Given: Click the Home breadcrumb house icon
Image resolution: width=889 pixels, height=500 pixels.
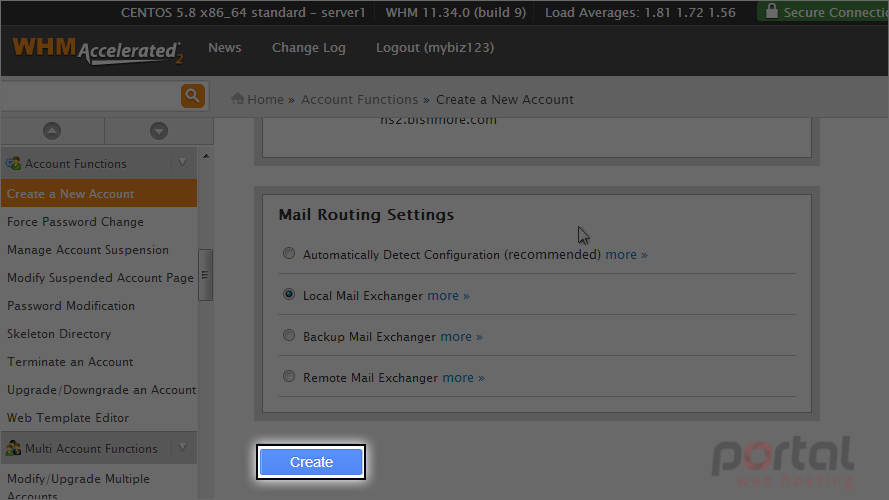Looking at the screenshot, I should pyautogui.click(x=238, y=99).
